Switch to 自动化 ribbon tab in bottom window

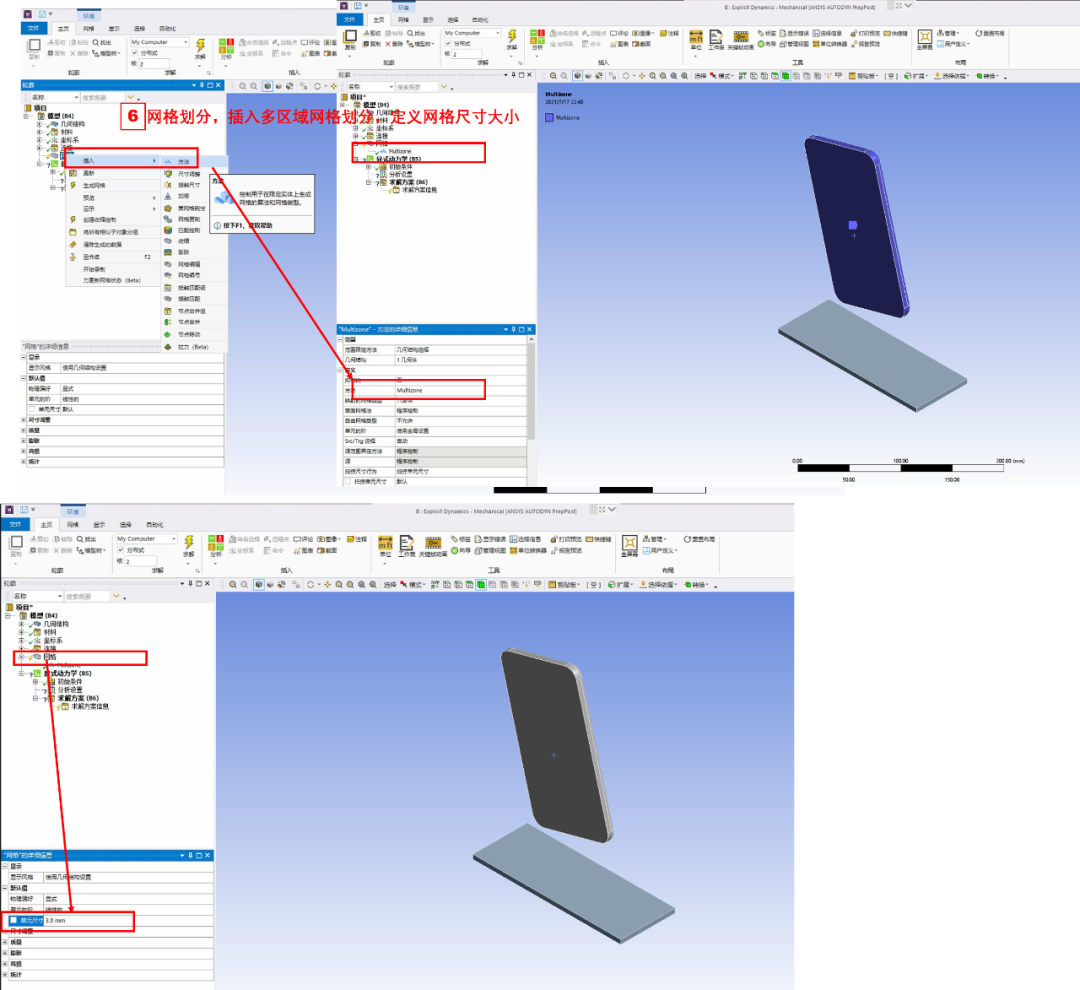click(x=154, y=525)
